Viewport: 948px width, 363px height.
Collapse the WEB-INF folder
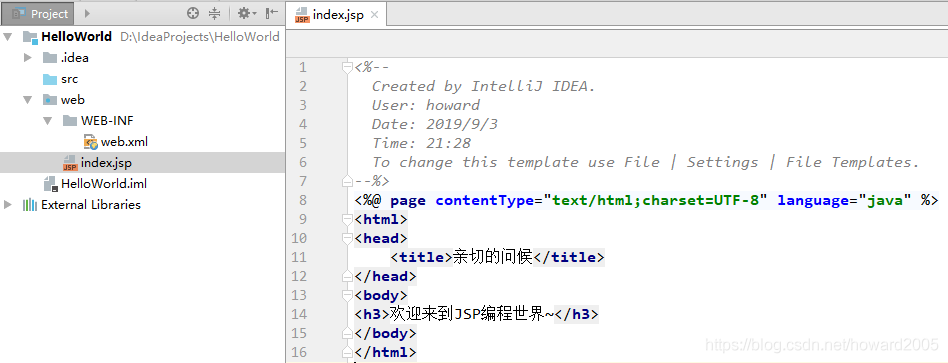(48, 121)
